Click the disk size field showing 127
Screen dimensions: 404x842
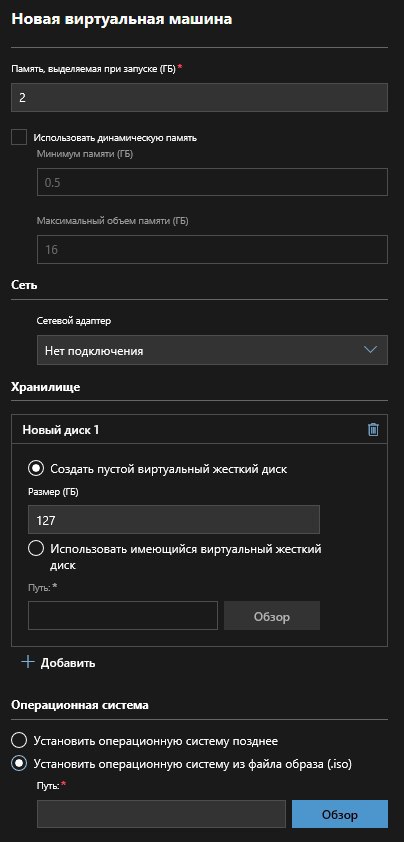click(x=174, y=519)
